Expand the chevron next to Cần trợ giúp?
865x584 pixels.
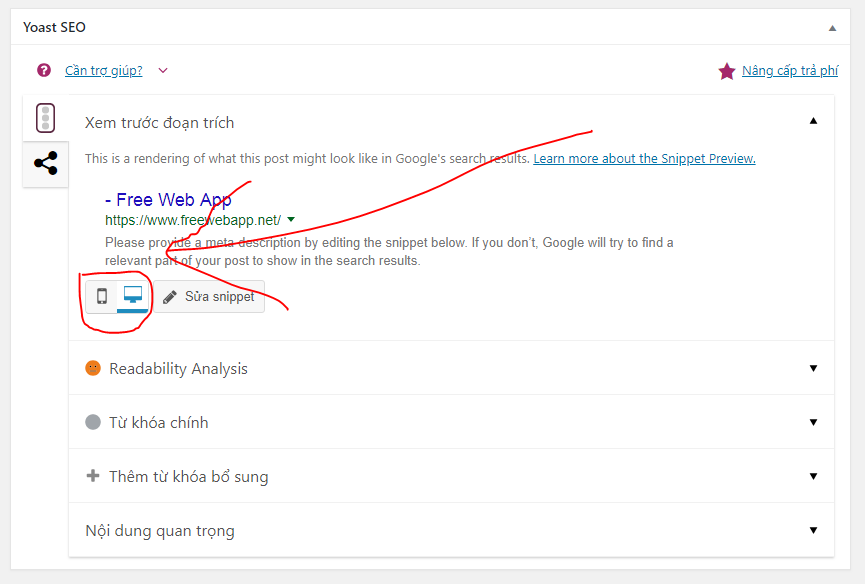click(163, 71)
